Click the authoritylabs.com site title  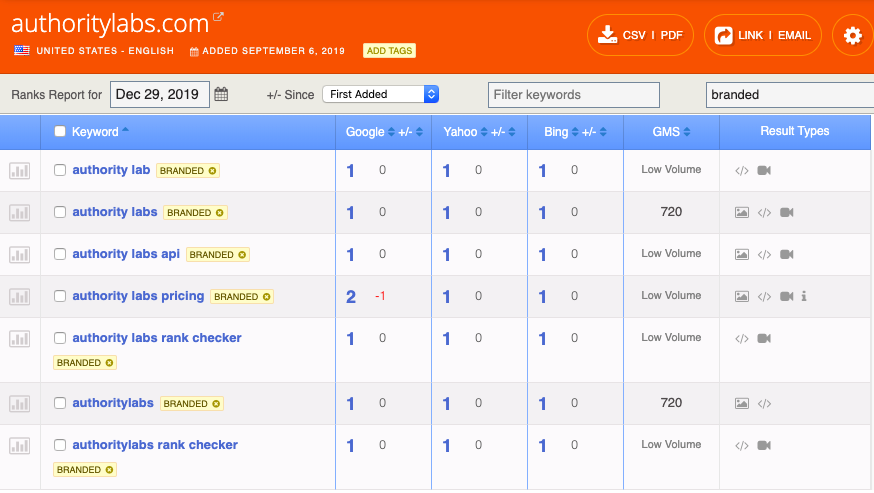(x=110, y=23)
